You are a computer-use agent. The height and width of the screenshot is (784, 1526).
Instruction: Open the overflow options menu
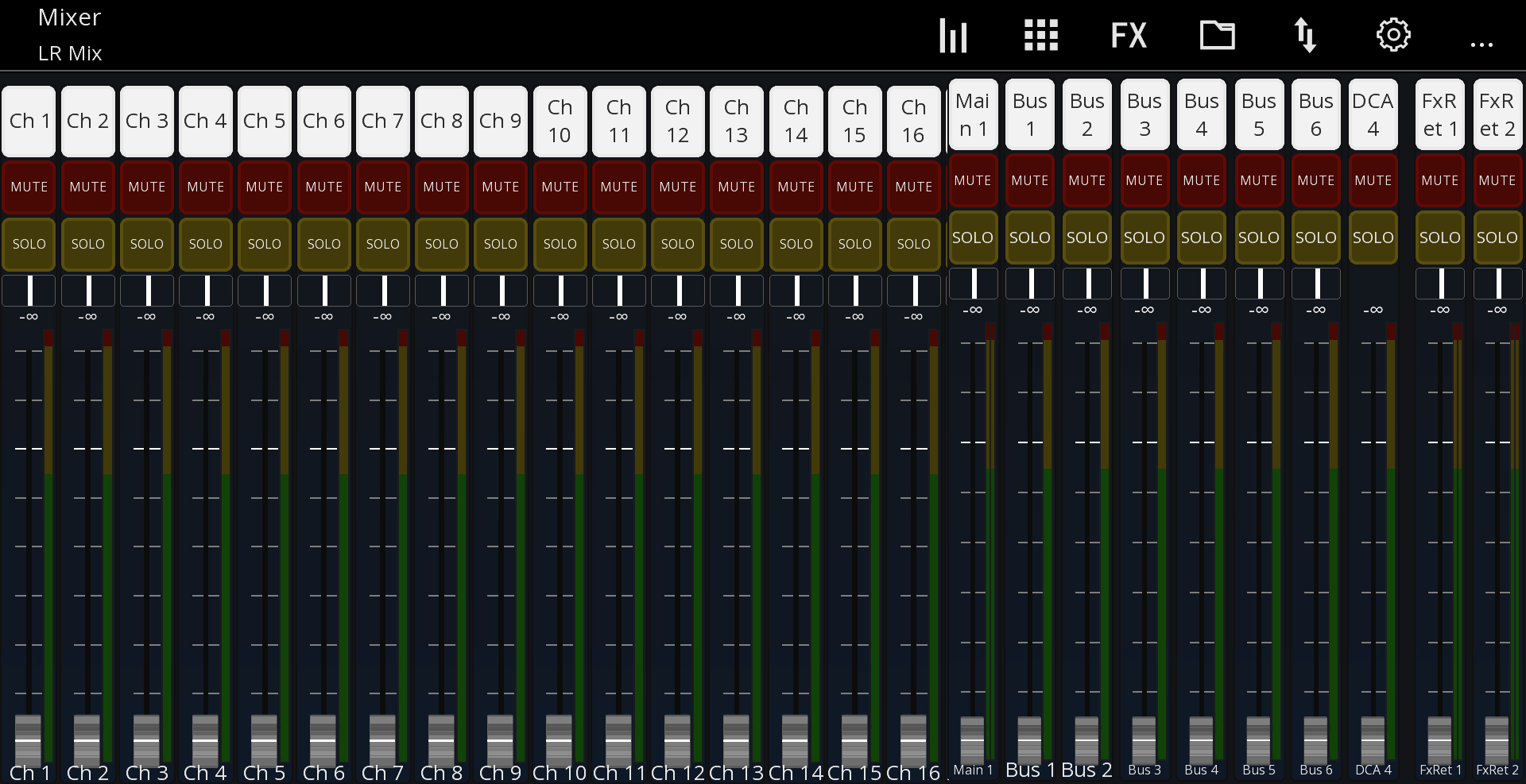tap(1481, 45)
